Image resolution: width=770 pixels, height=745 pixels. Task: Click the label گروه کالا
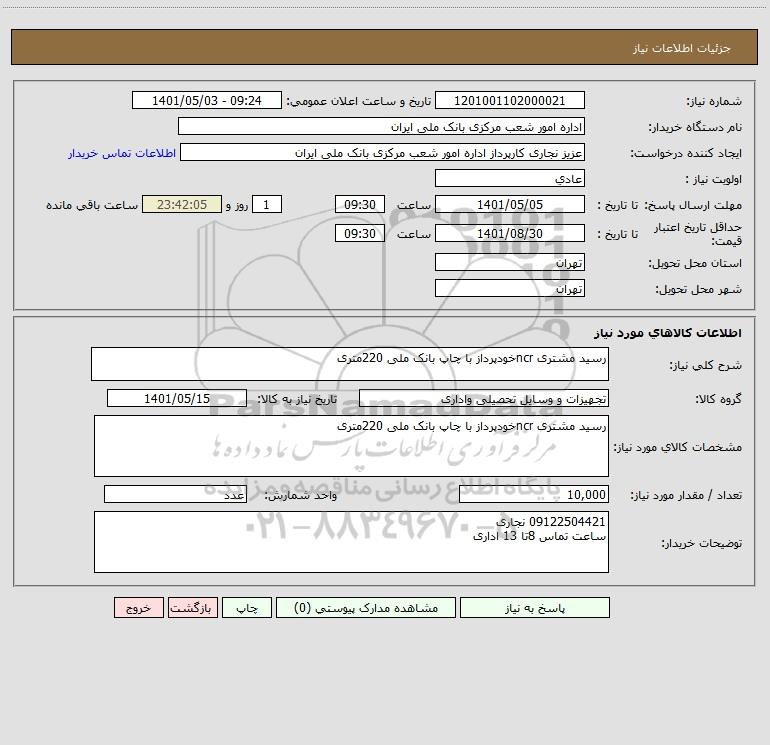(718, 399)
